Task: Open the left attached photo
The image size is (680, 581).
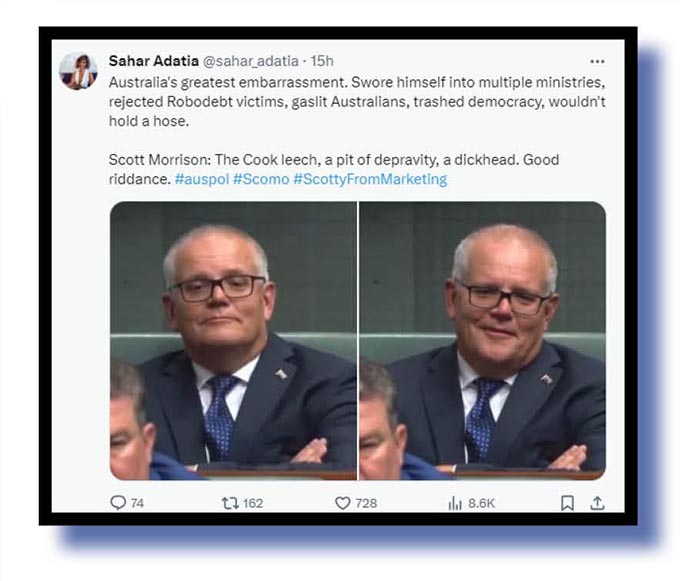Action: click(x=233, y=340)
